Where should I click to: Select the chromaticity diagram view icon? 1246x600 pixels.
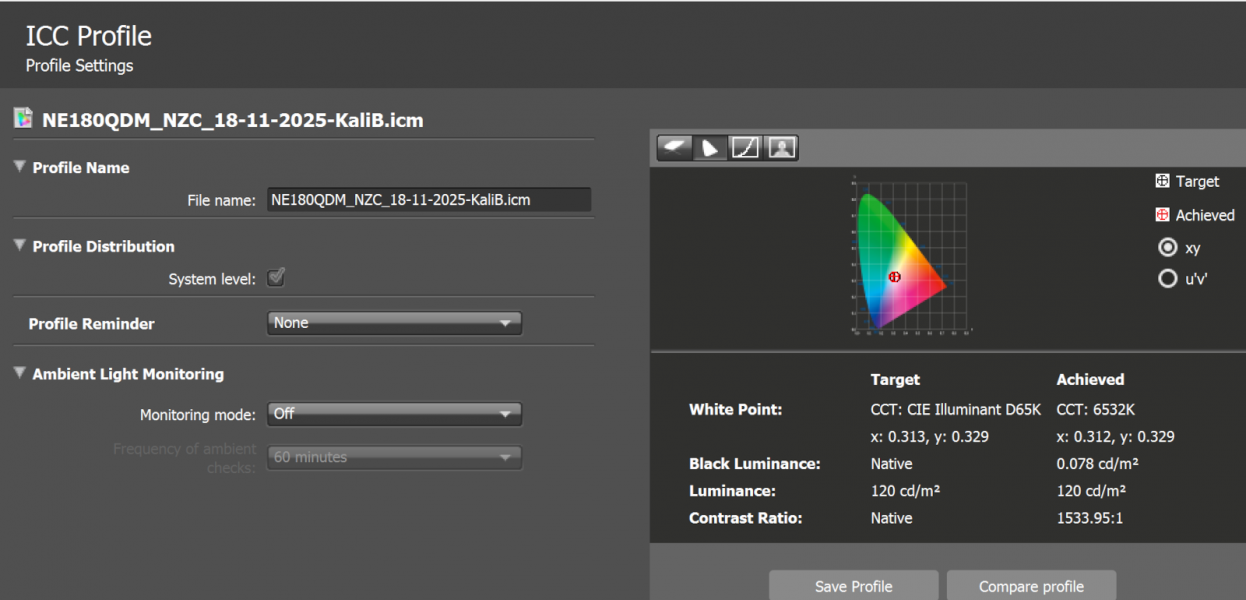click(x=710, y=148)
